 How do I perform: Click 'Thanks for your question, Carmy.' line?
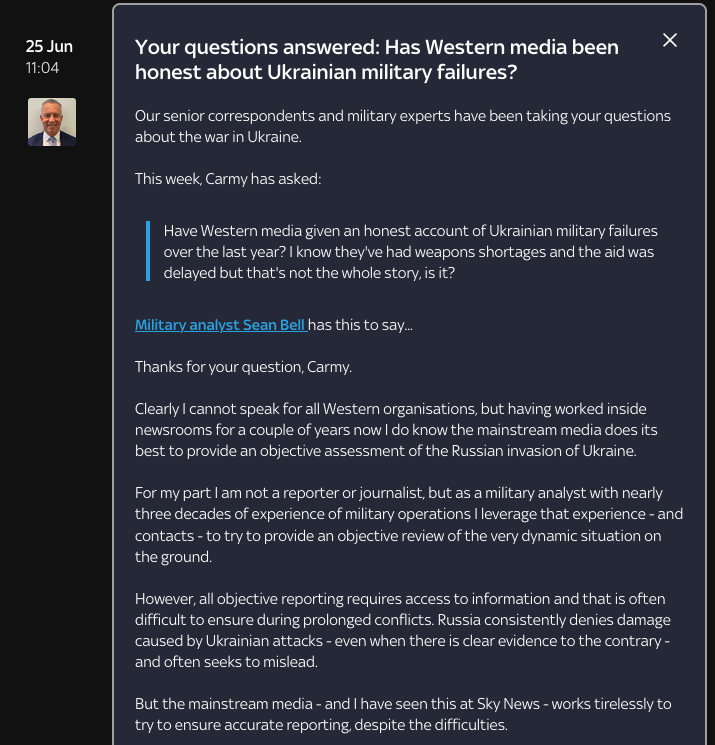[x=243, y=367]
